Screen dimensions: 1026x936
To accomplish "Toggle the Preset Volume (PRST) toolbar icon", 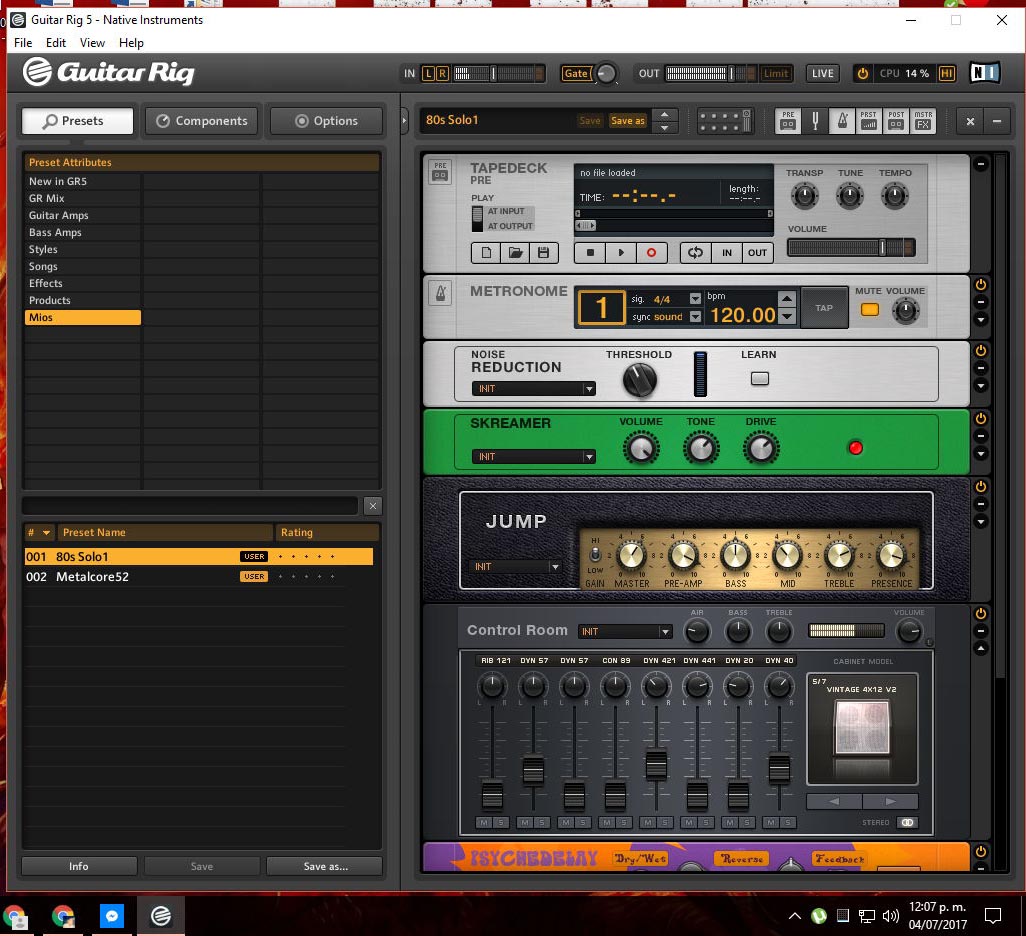I will pos(869,121).
